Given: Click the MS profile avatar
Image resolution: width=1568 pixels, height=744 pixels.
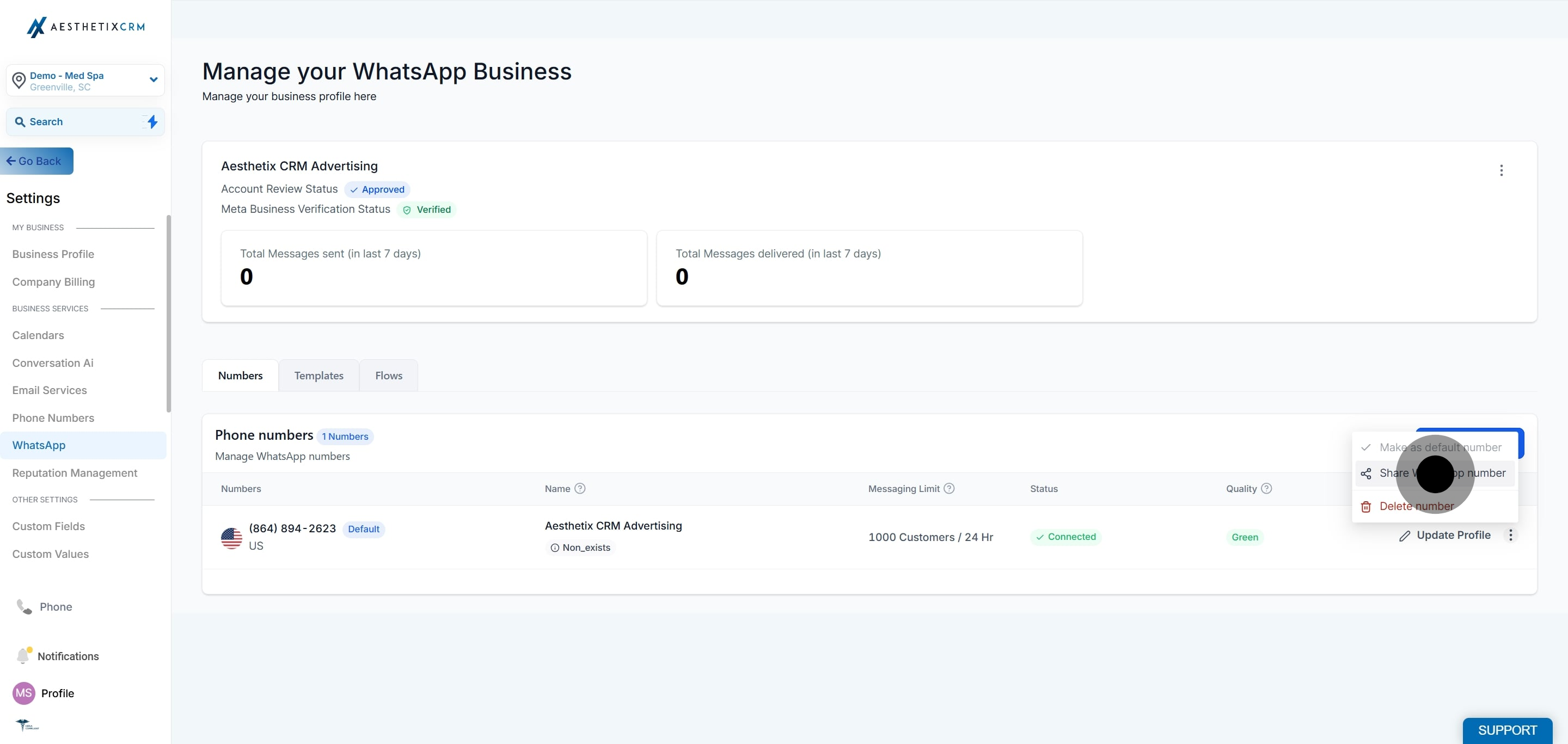Looking at the screenshot, I should pyautogui.click(x=24, y=693).
